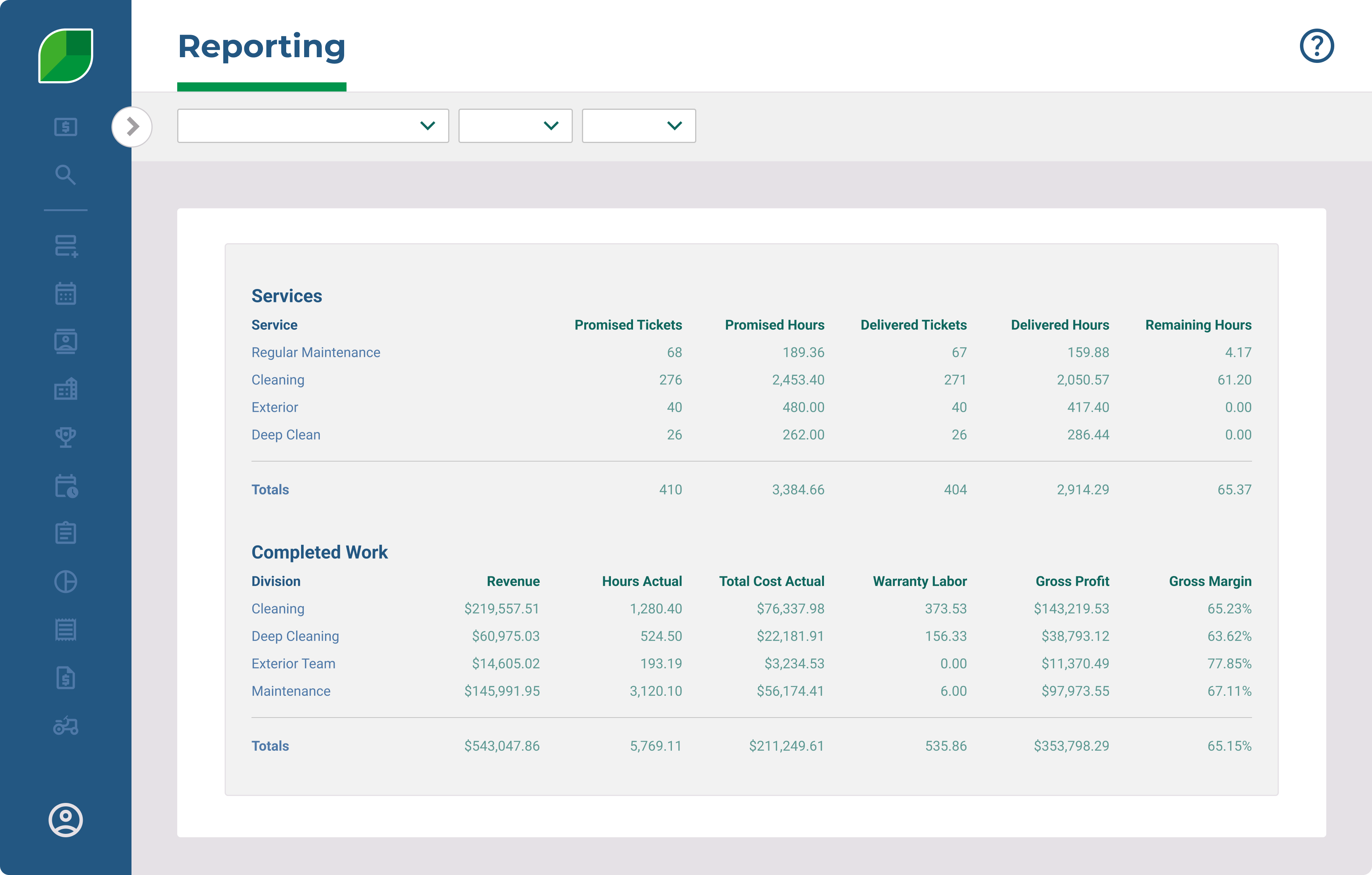The height and width of the screenshot is (875, 1372).
Task: Expand the middle filter dropdown
Action: point(514,125)
